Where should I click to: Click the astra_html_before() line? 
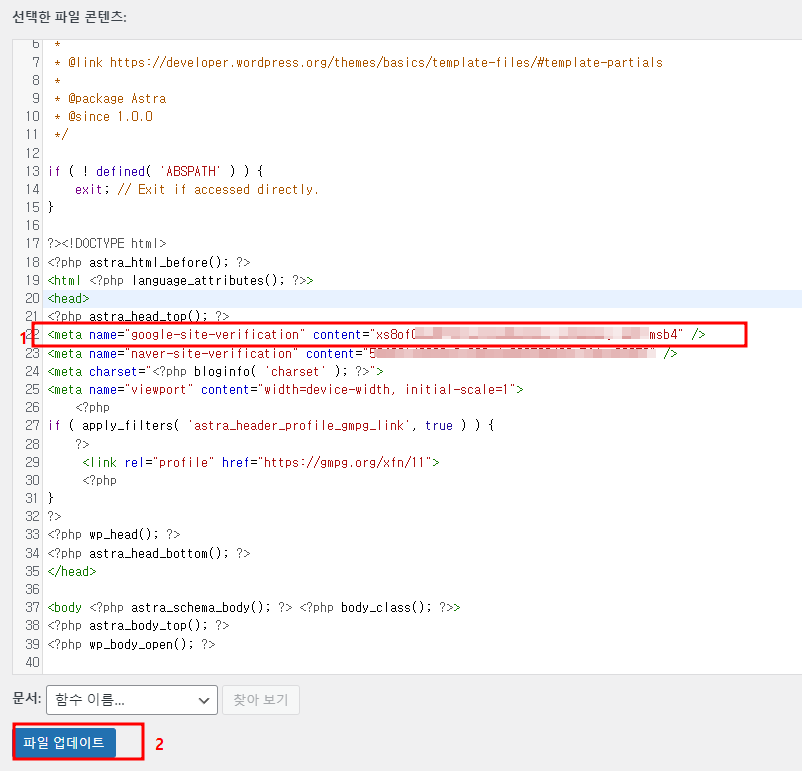click(x=149, y=262)
